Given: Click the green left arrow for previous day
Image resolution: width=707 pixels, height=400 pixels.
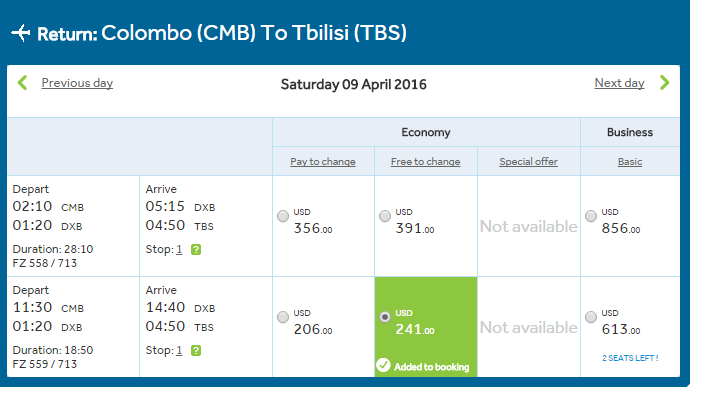Looking at the screenshot, I should [23, 83].
